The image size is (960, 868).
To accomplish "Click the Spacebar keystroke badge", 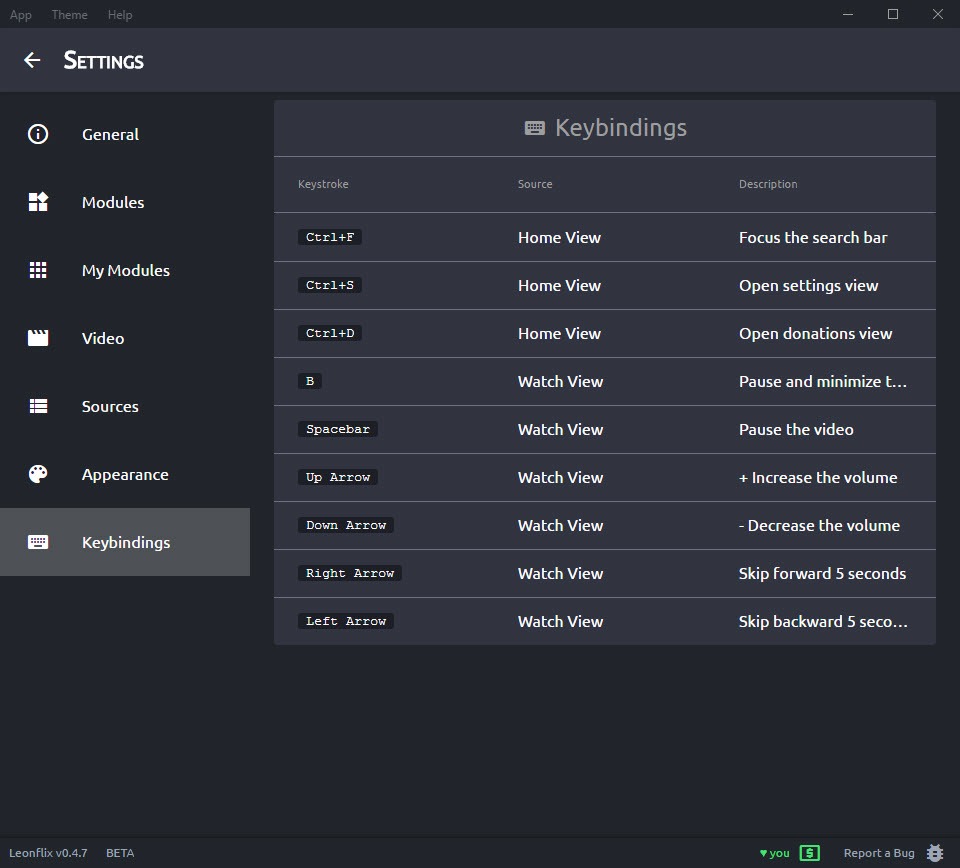I will pyautogui.click(x=338, y=429).
